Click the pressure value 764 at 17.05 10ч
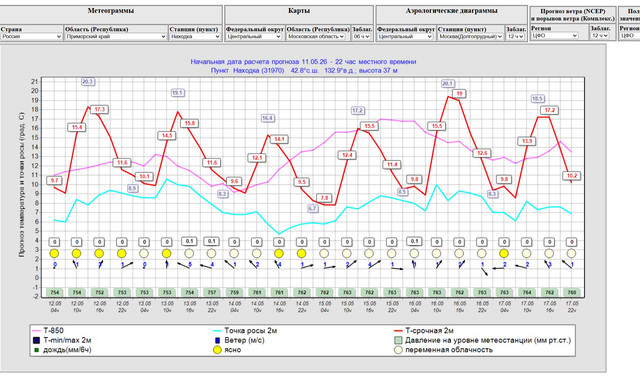640x376 pixels. [x=527, y=292]
